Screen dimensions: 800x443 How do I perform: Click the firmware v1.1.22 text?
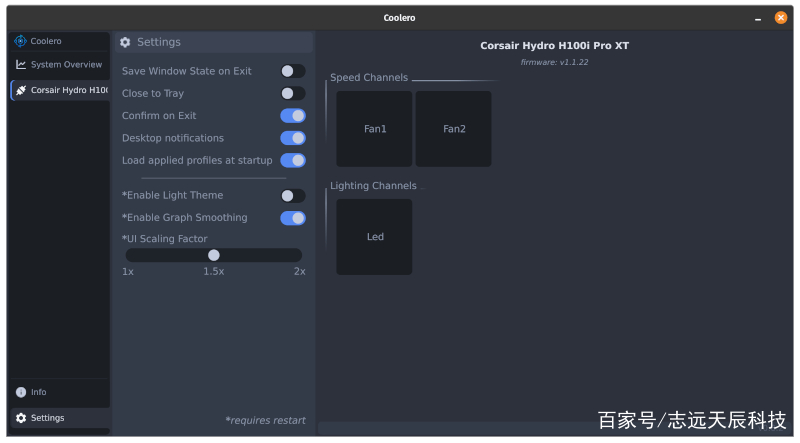click(x=554, y=62)
